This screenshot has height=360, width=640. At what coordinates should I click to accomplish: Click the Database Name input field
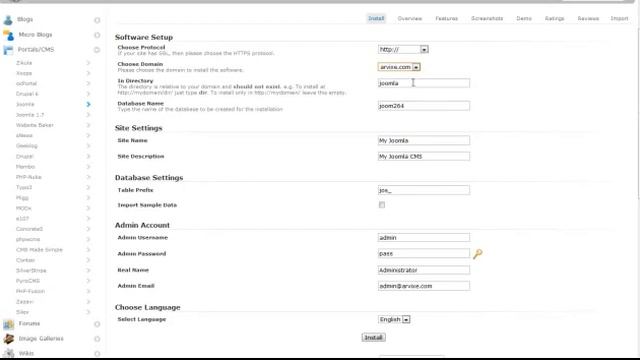[x=424, y=106]
